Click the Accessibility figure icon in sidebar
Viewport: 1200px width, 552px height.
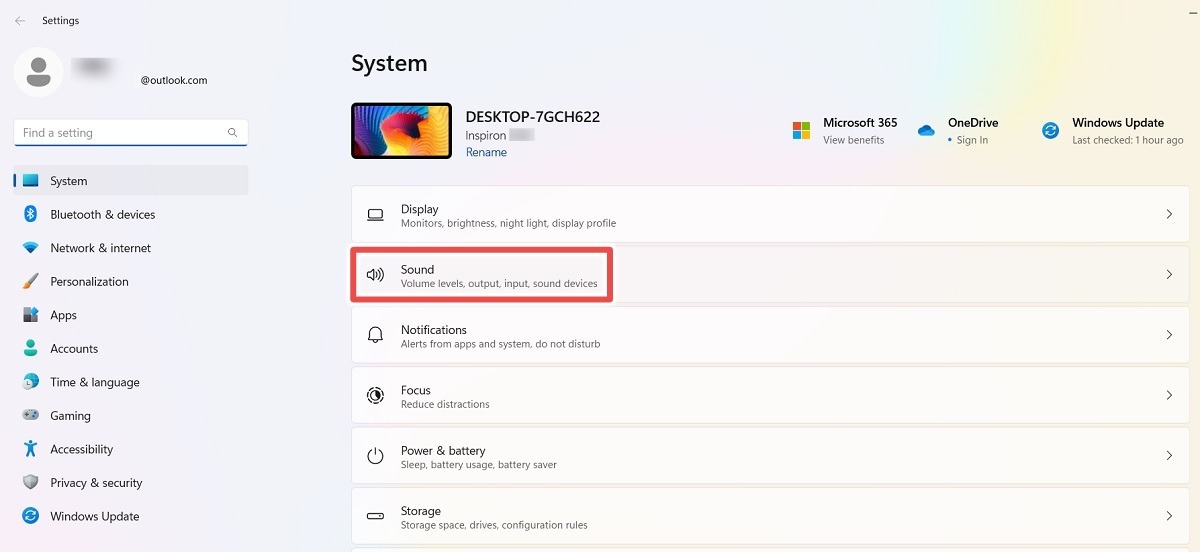[x=30, y=449]
